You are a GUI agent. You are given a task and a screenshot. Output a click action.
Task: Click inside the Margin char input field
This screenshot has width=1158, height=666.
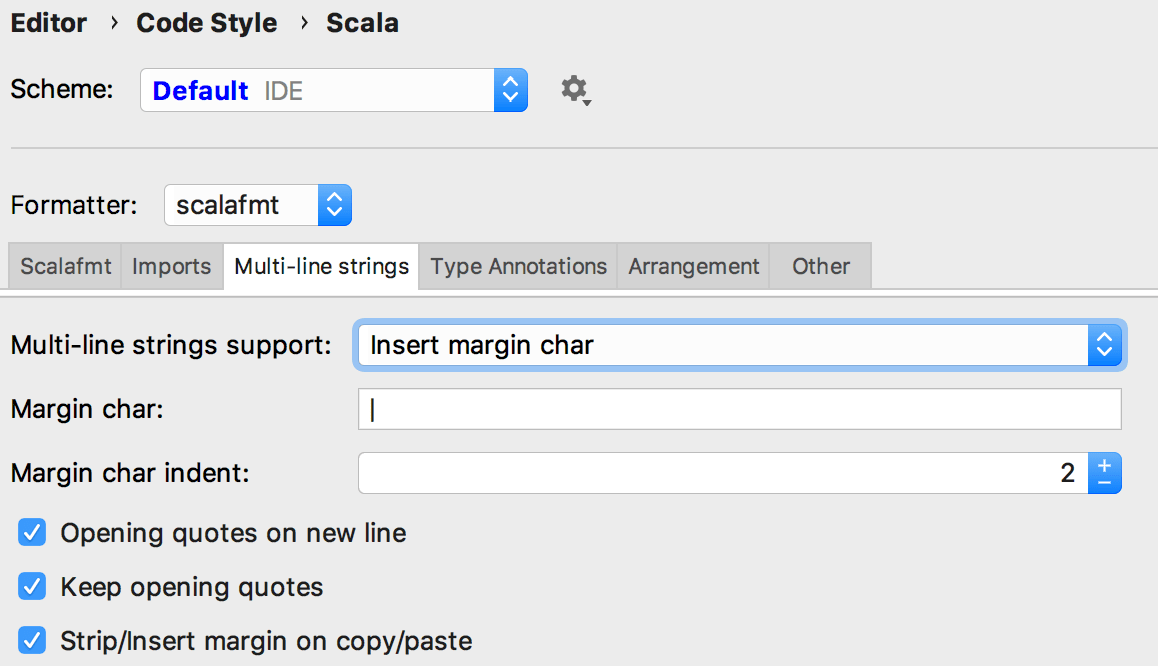click(700, 408)
